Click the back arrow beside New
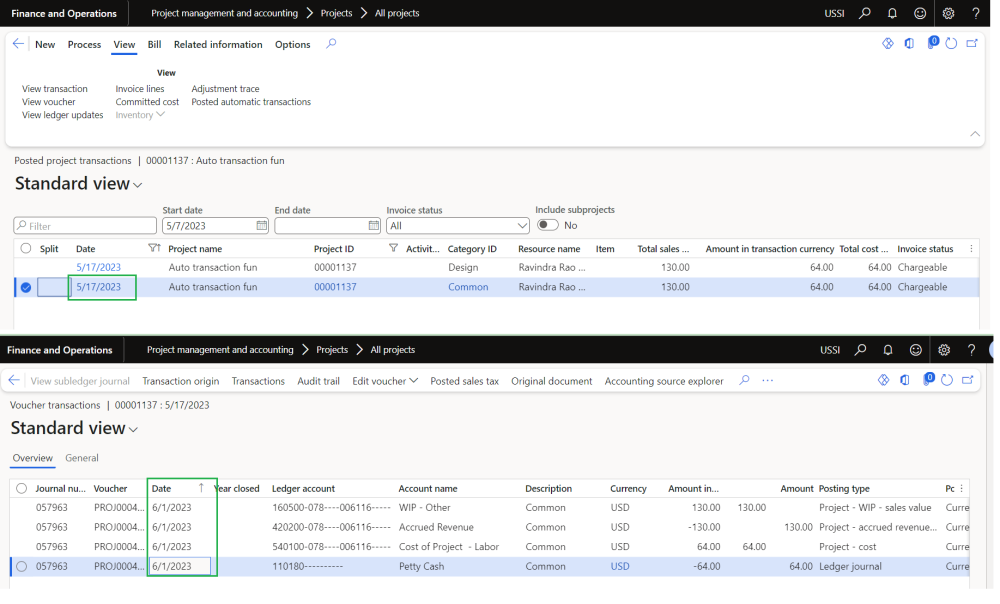 pos(18,44)
